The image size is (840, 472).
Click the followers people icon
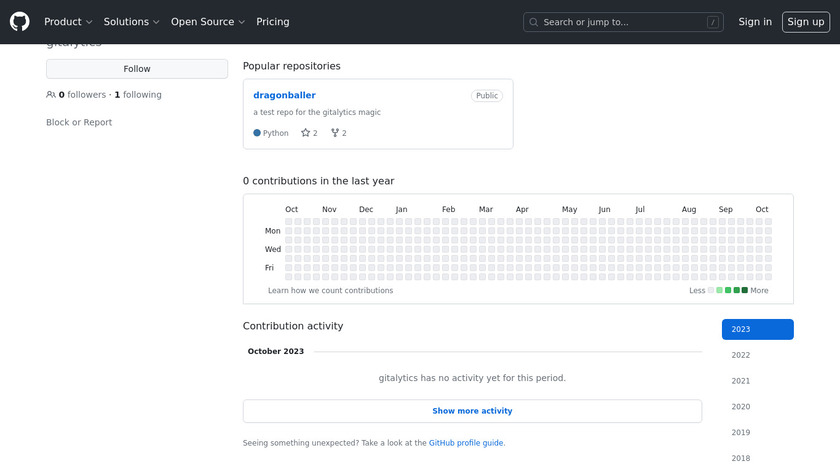point(51,95)
